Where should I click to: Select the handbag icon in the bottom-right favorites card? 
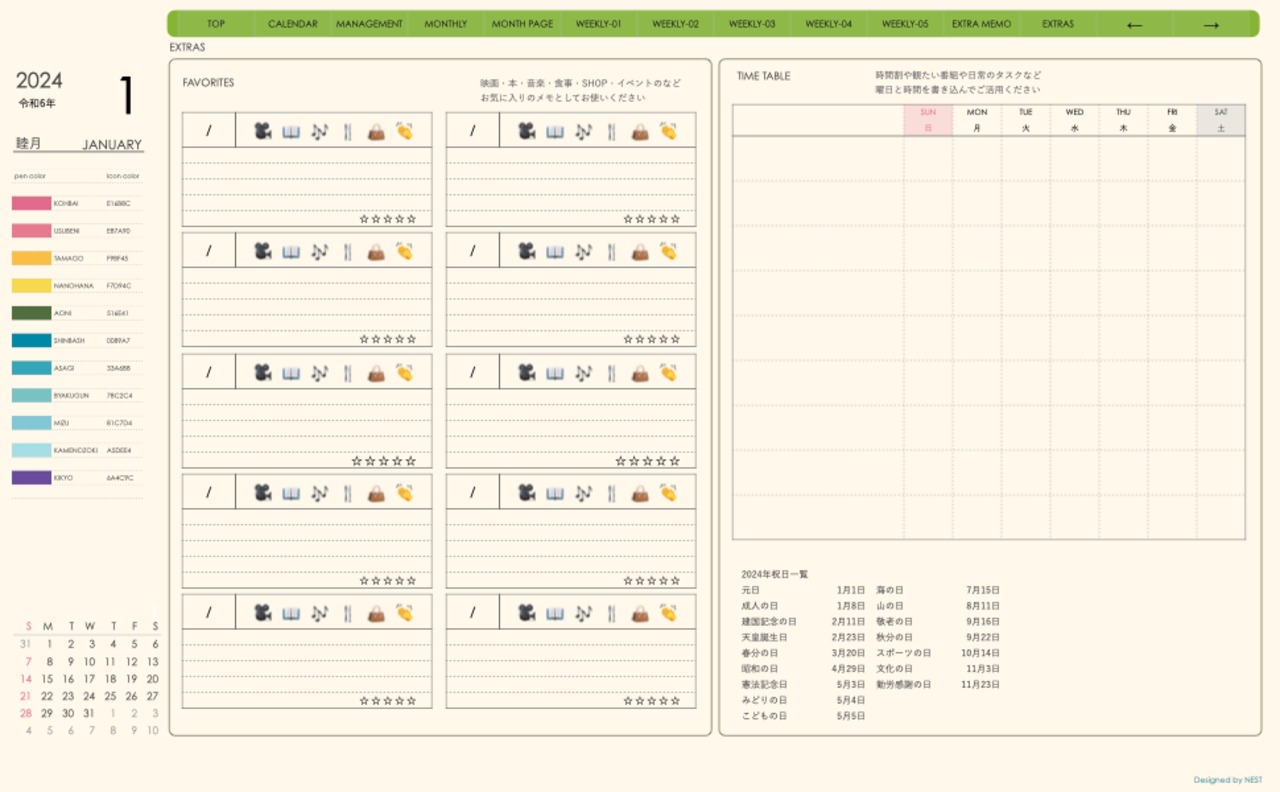[640, 613]
